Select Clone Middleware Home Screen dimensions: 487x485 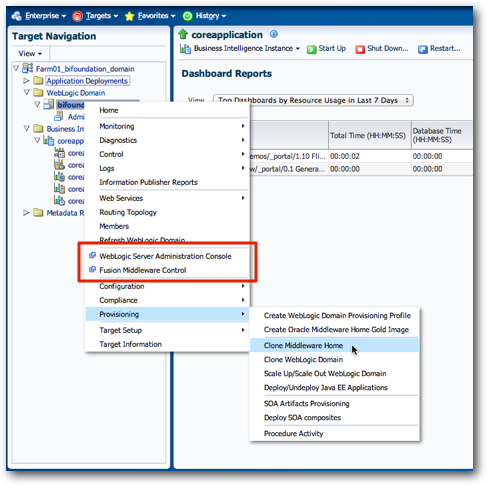334,345
